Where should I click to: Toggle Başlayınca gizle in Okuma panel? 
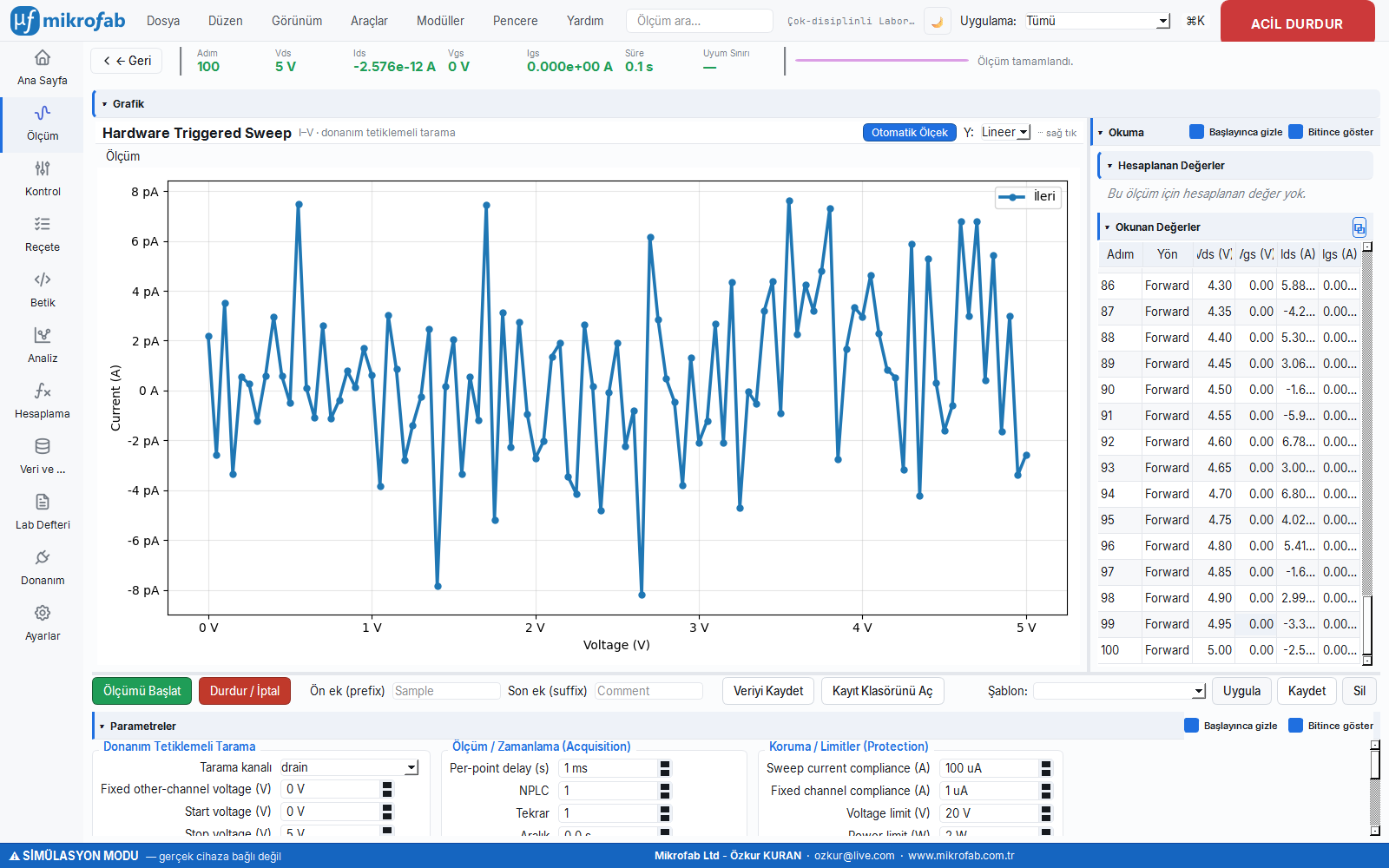1236,132
